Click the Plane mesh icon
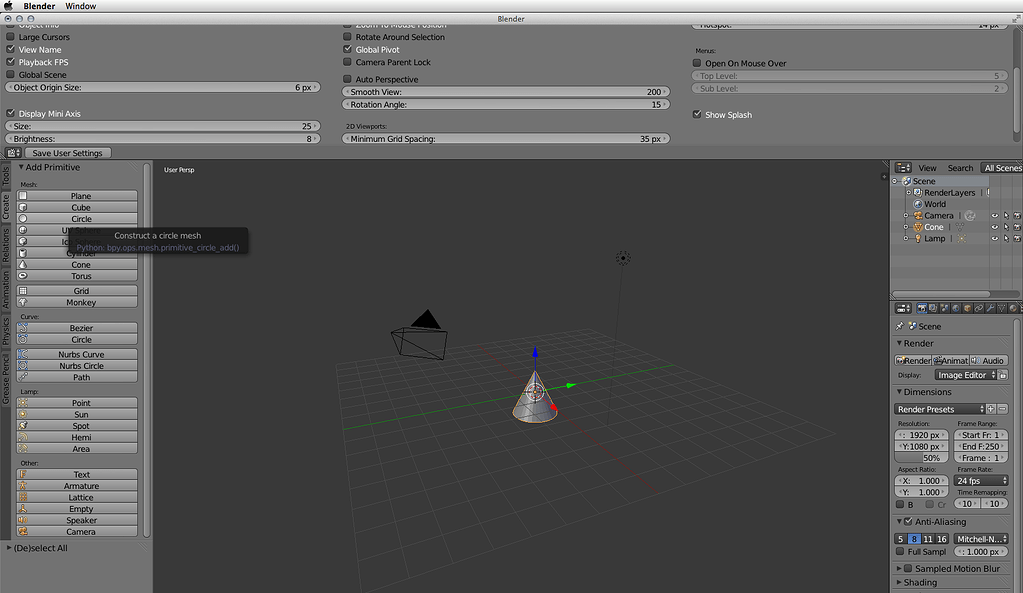The image size is (1023, 593). [23, 196]
